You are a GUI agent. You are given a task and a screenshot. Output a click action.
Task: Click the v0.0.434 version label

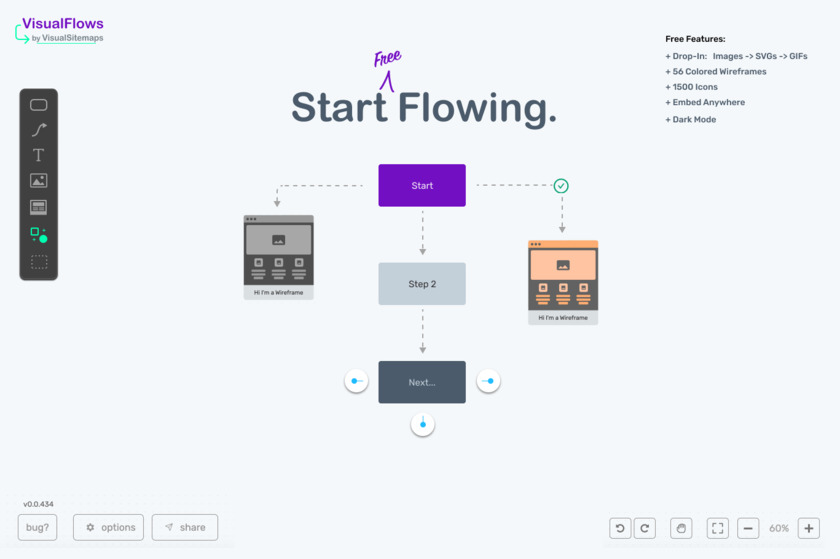click(x=39, y=504)
